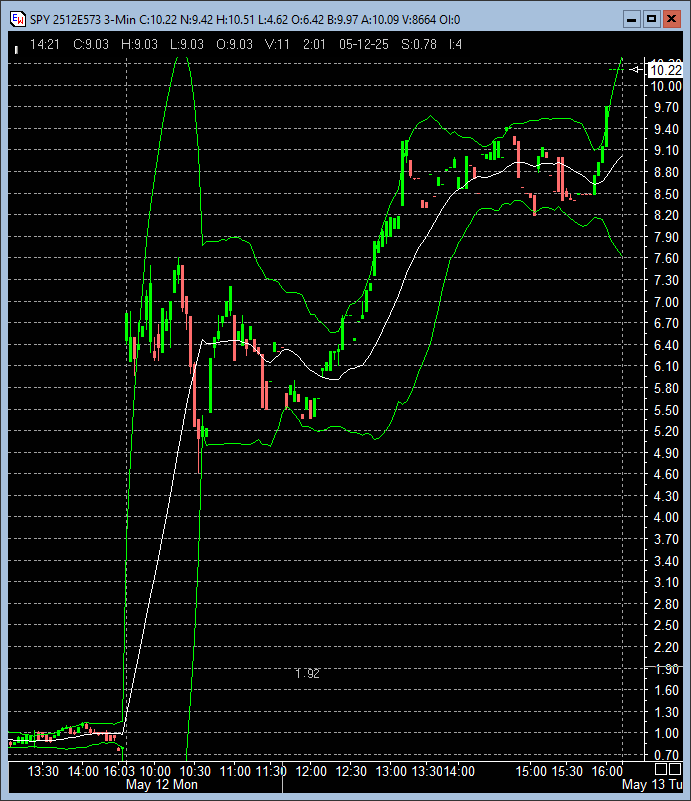Click the highlighted 10.22 current price label
This screenshot has height=801, width=691.
coord(666,70)
